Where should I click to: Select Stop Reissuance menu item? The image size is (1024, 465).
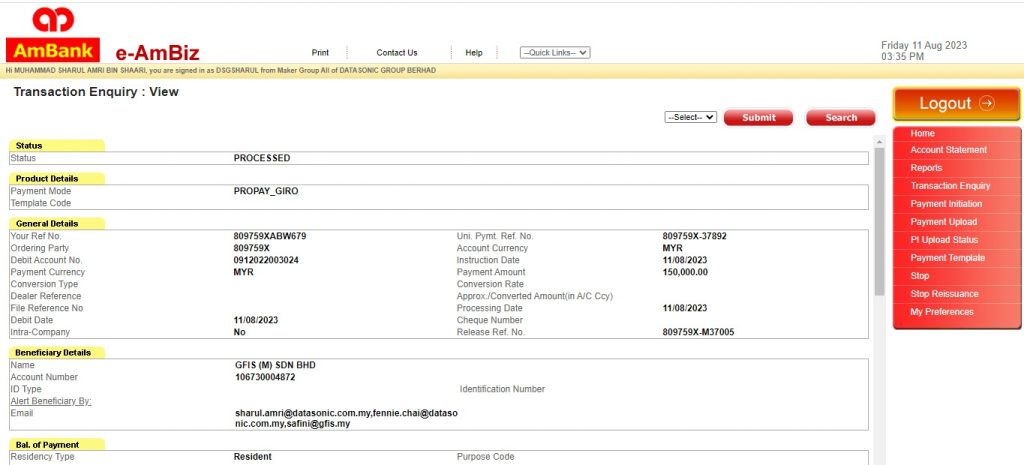pyautogui.click(x=944, y=294)
